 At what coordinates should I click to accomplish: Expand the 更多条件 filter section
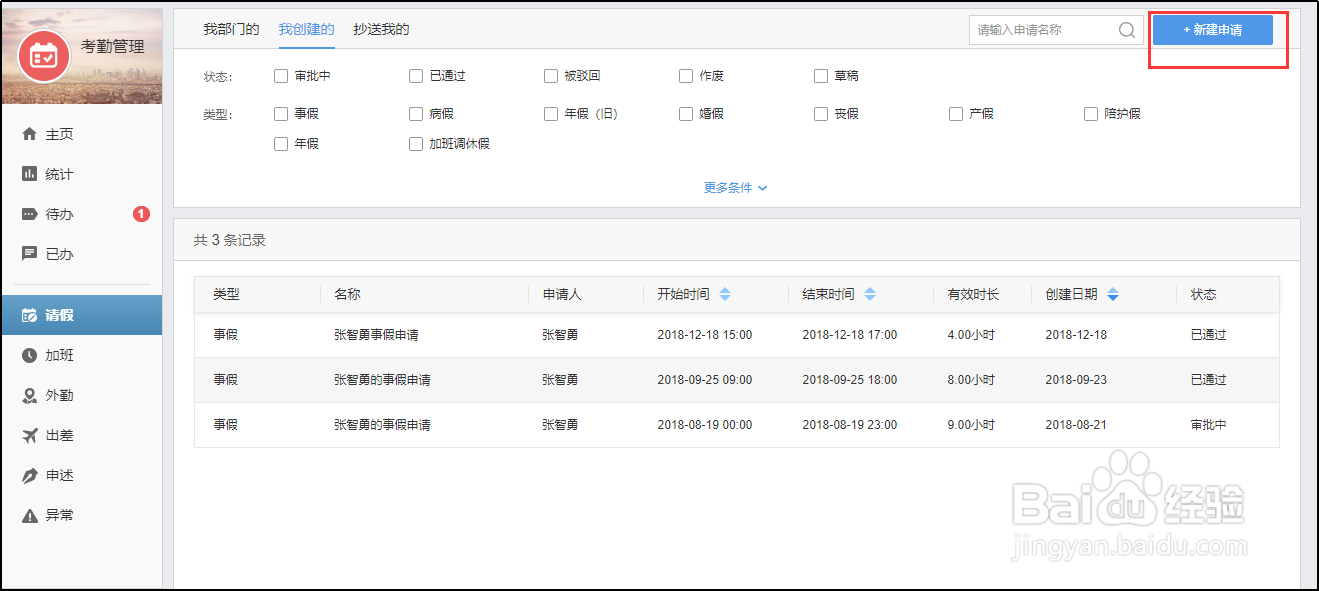click(735, 188)
